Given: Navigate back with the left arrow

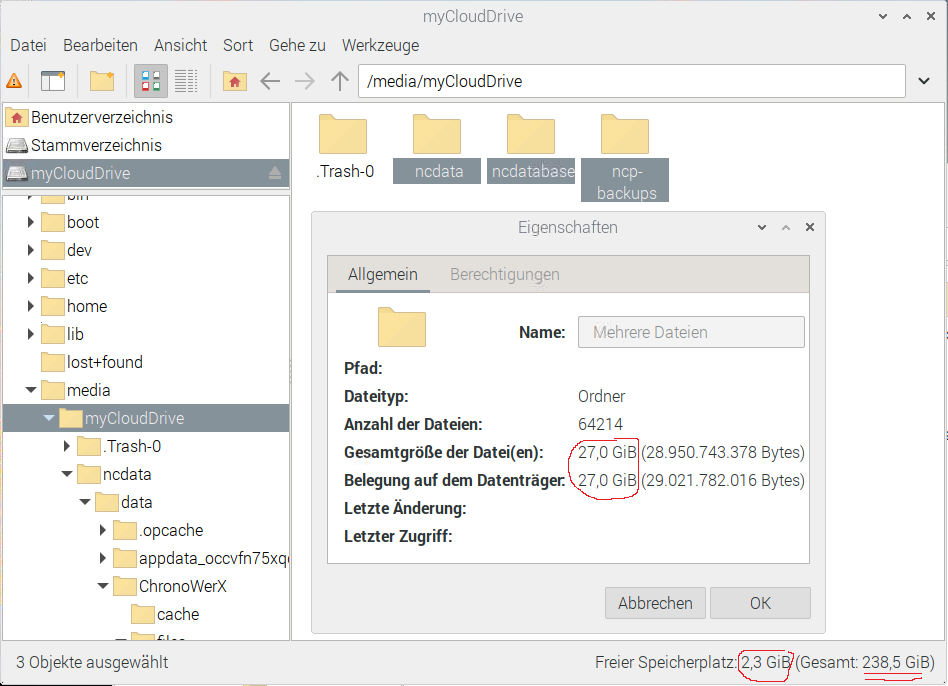Looking at the screenshot, I should point(270,81).
